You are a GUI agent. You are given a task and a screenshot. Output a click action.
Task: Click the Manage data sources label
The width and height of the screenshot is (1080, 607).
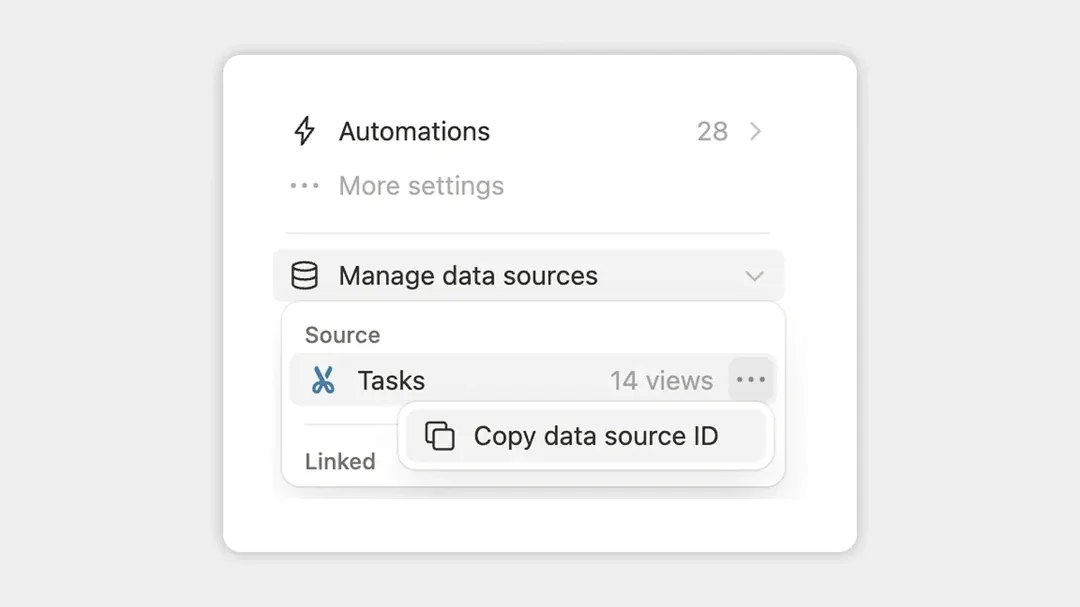(x=468, y=276)
